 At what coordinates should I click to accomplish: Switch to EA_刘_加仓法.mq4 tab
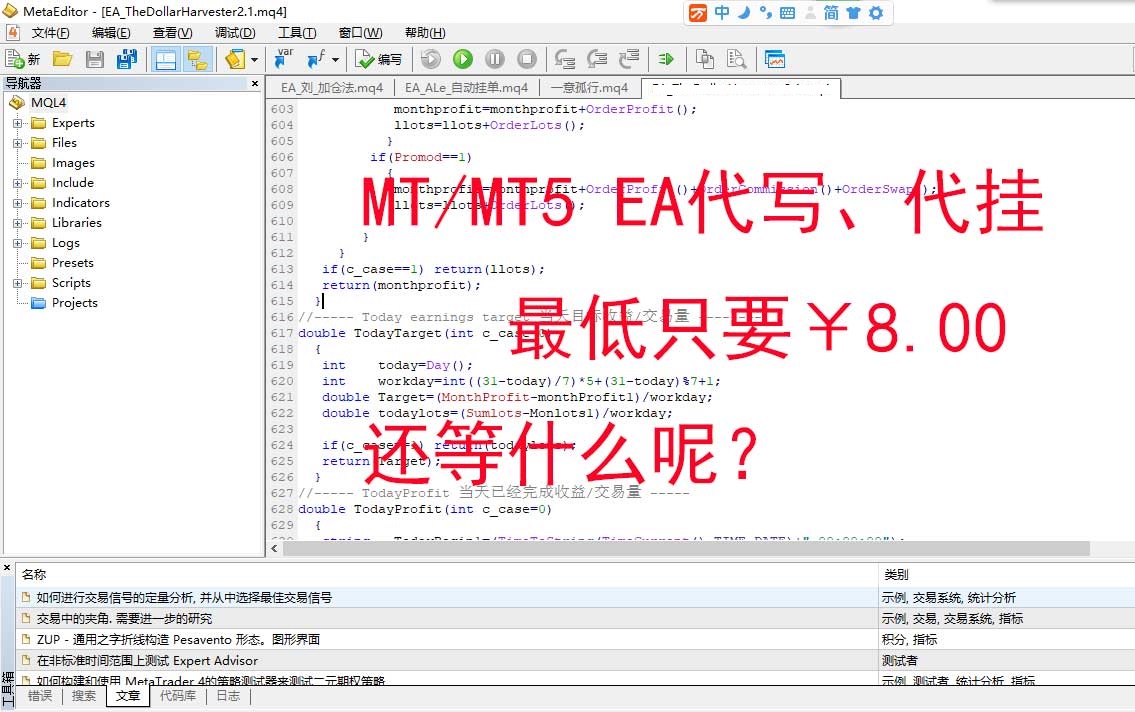[x=332, y=88]
